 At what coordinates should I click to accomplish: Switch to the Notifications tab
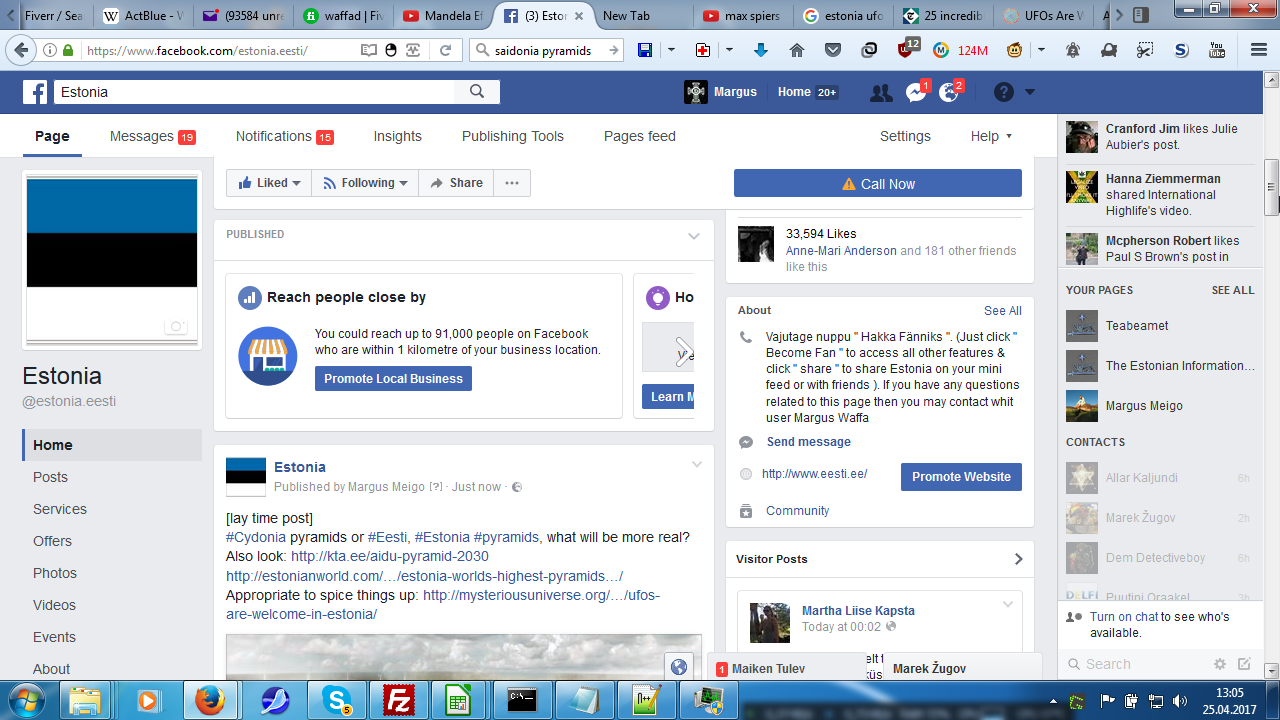pyautogui.click(x=285, y=136)
